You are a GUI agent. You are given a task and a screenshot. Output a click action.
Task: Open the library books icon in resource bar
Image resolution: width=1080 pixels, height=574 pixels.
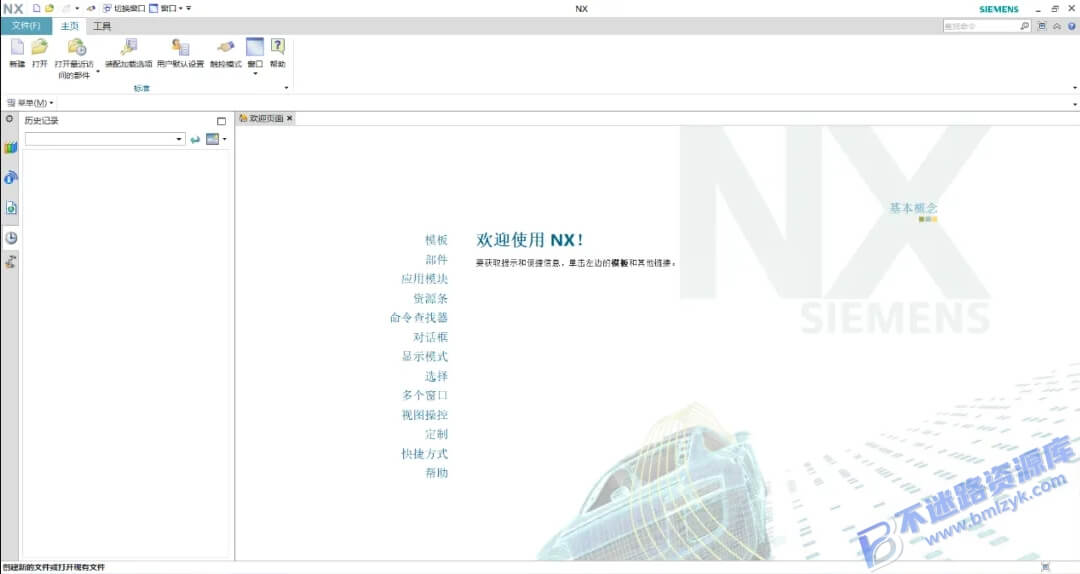tap(10, 147)
